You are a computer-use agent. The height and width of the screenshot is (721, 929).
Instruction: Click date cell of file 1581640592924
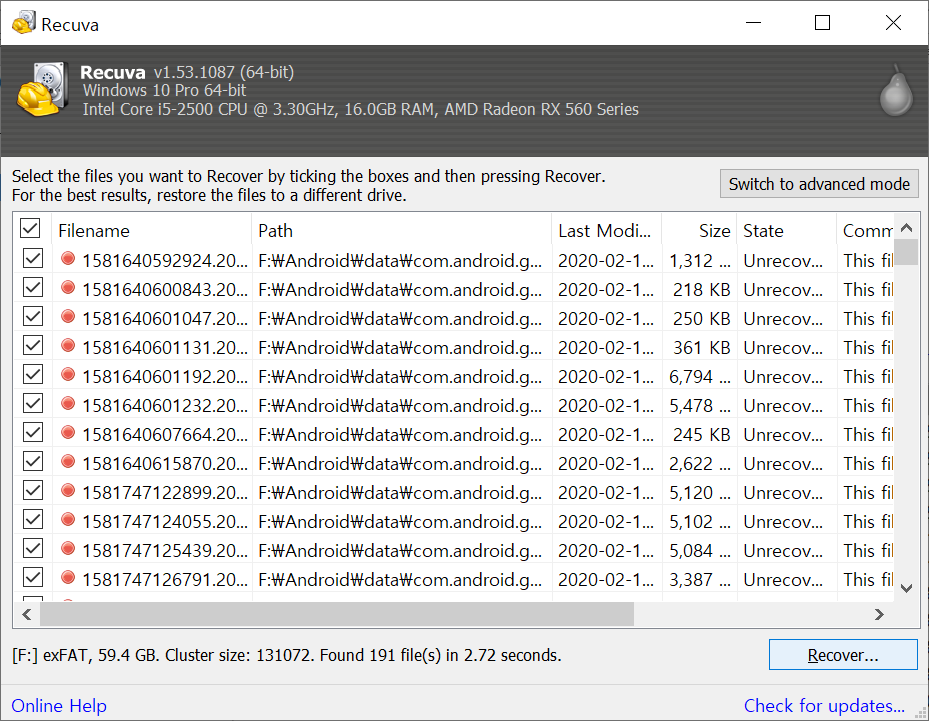click(606, 261)
